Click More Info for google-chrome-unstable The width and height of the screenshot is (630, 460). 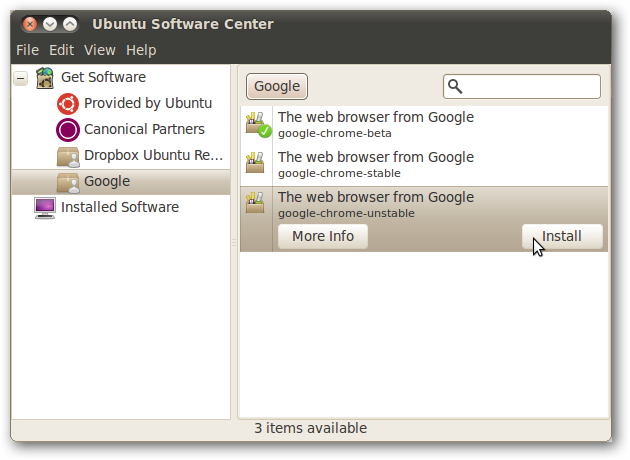tap(322, 237)
